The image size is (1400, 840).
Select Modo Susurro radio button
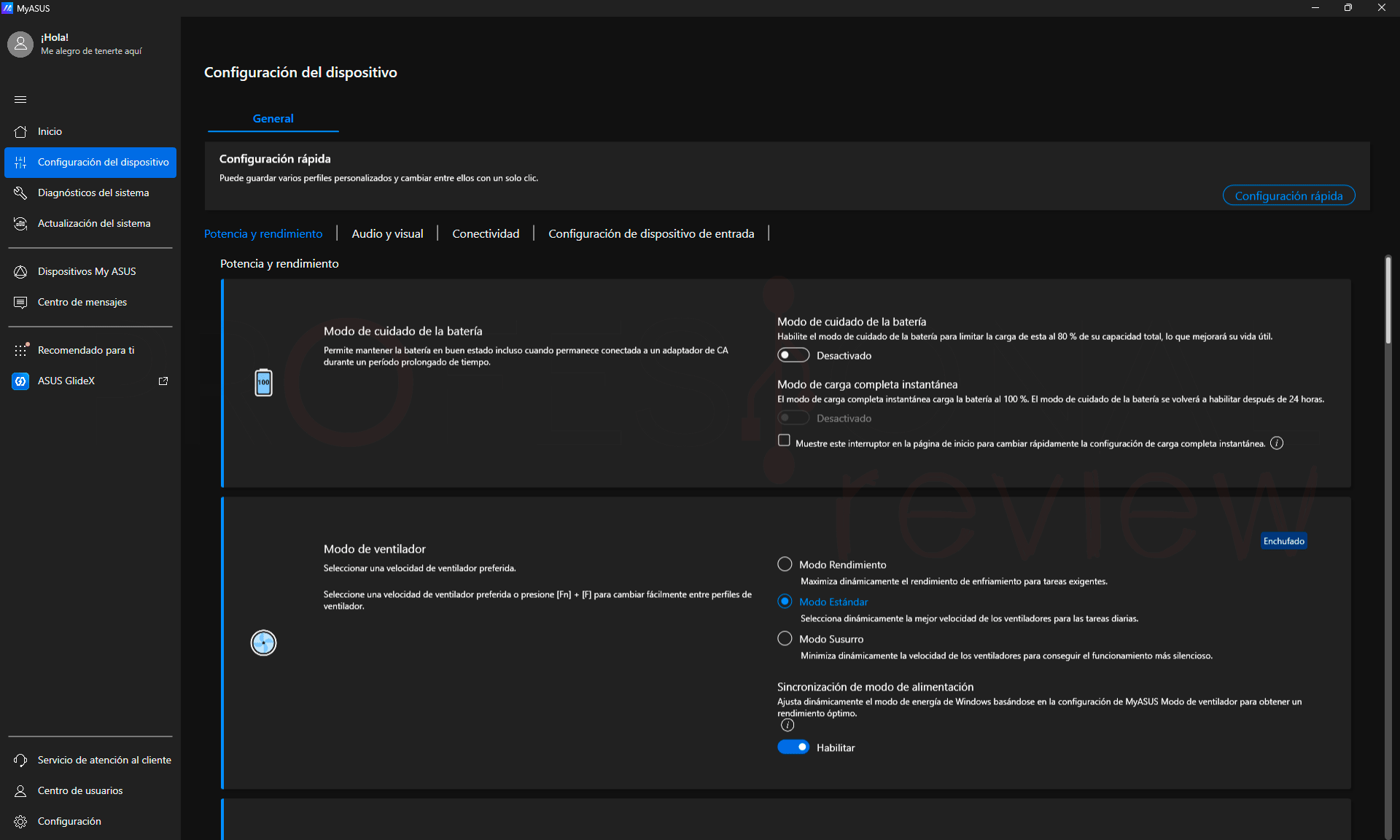click(x=785, y=639)
